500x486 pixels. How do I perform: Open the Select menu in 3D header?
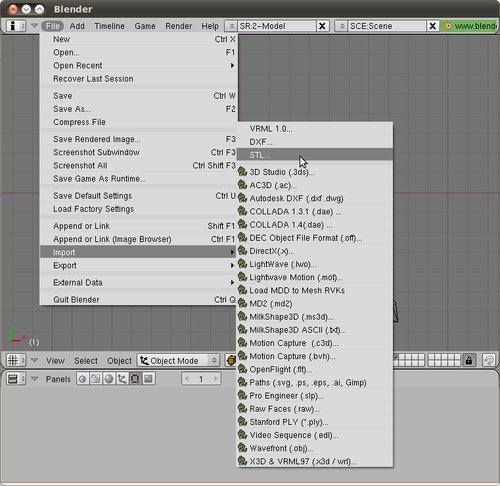86,361
